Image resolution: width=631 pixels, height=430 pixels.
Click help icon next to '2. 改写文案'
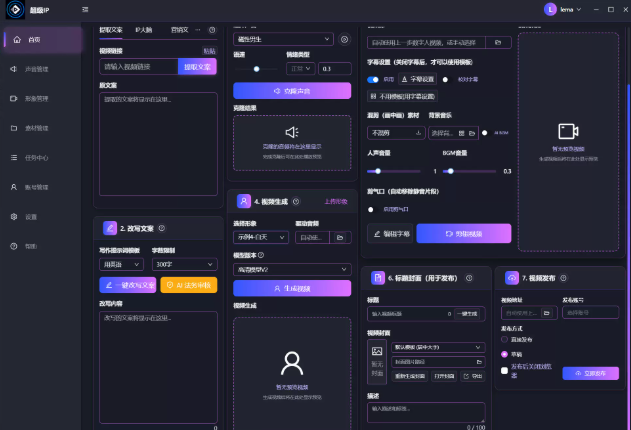click(162, 228)
